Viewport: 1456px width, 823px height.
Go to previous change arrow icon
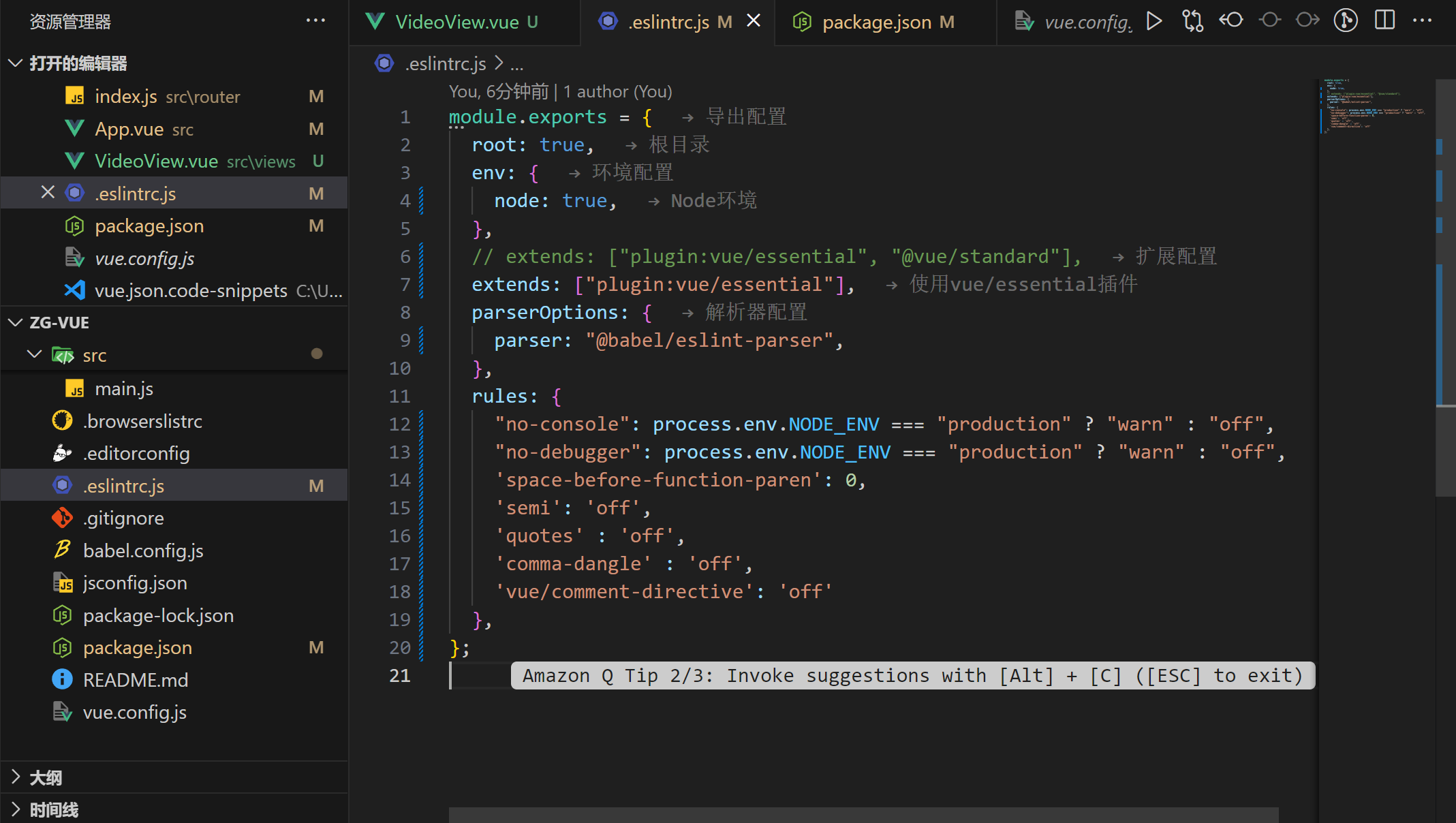(x=1231, y=20)
